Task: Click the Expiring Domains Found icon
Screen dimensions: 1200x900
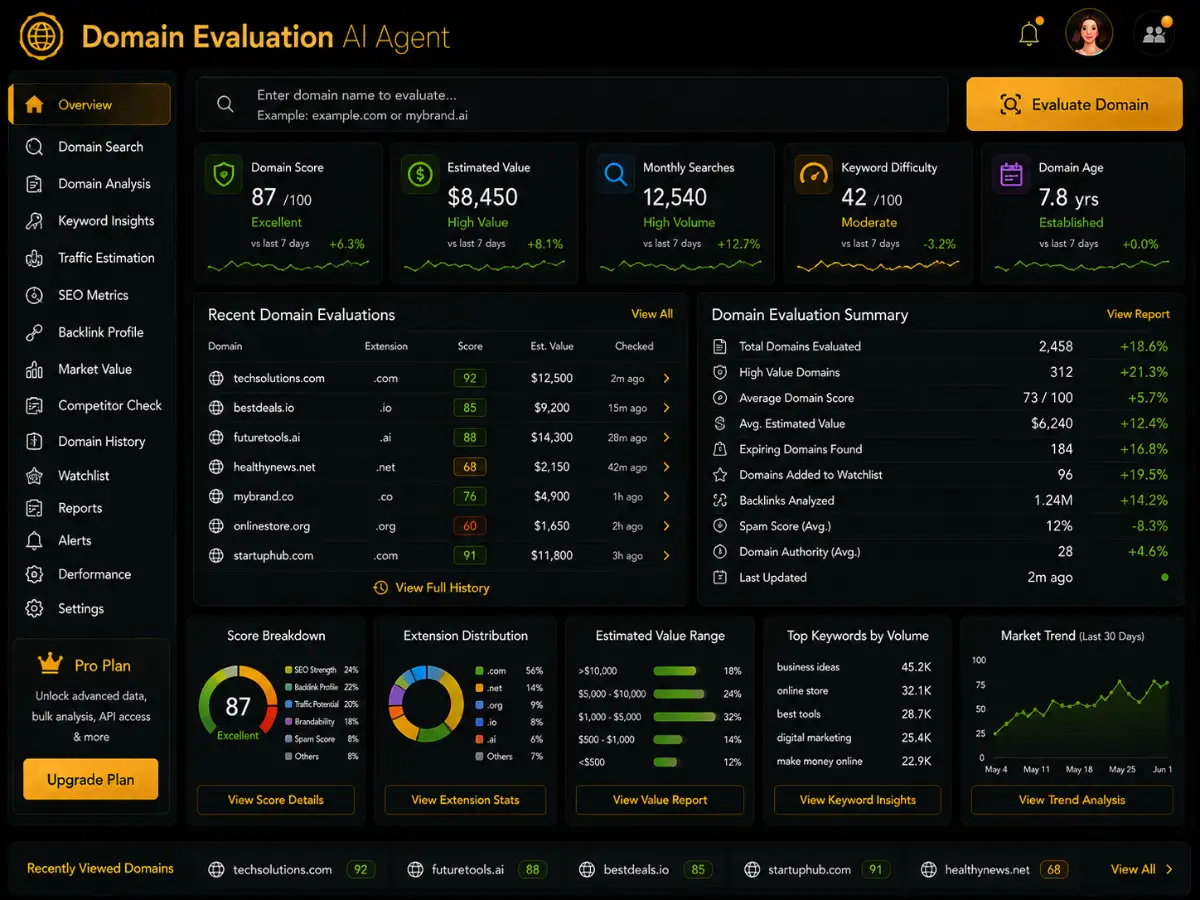Action: [719, 449]
